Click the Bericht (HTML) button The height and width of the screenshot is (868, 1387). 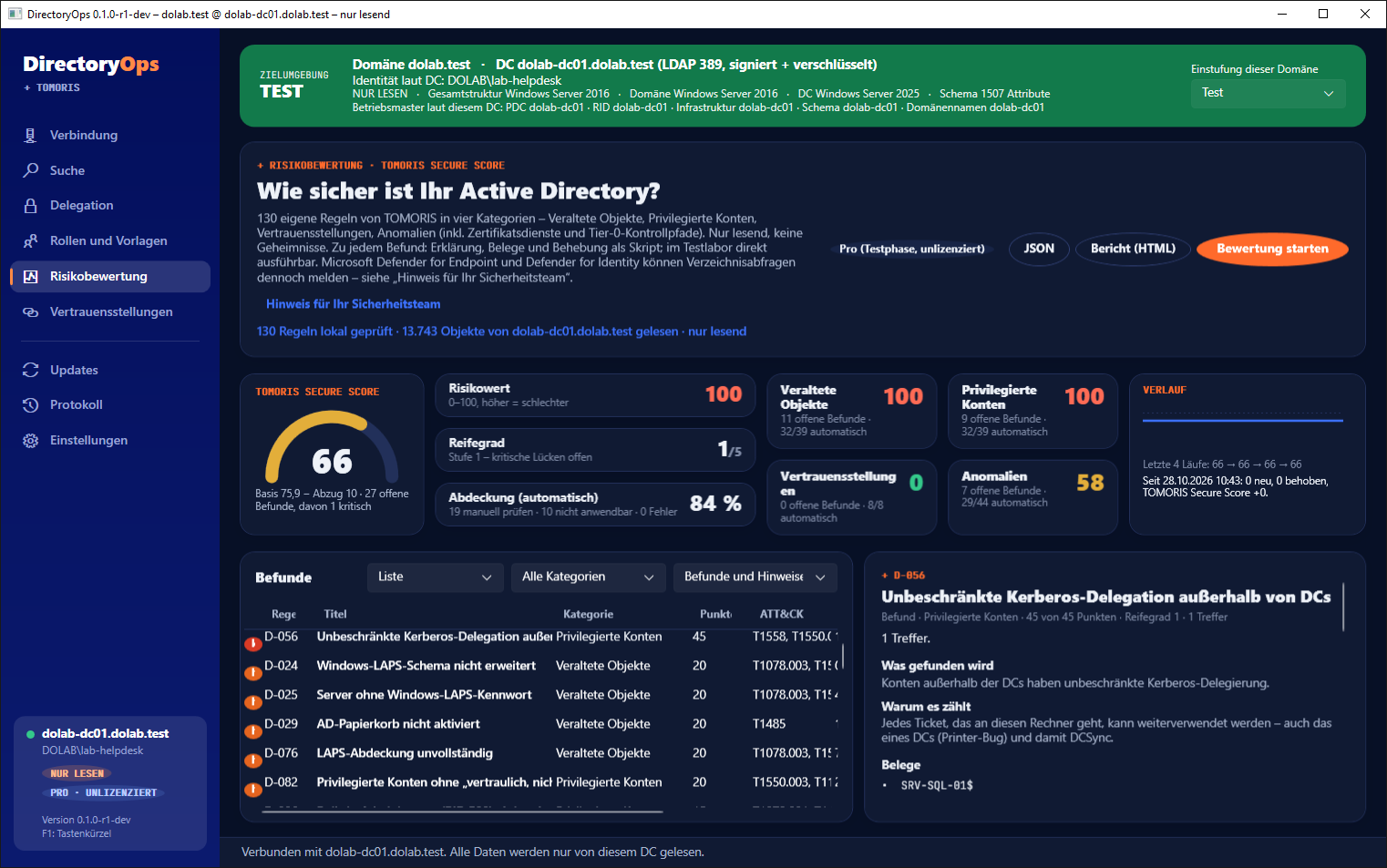[x=1133, y=249]
